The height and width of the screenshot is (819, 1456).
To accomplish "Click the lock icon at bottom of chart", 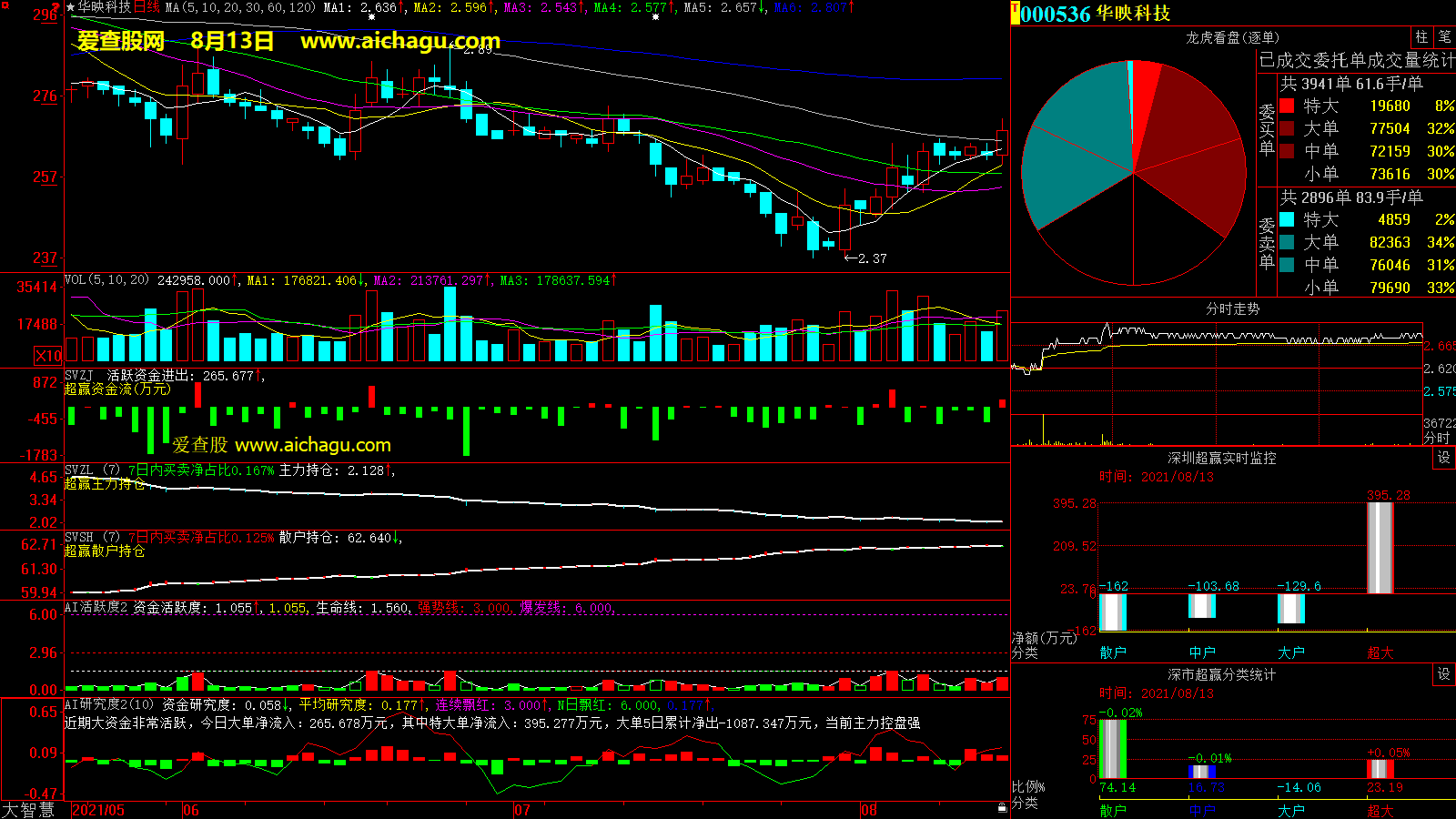I will pos(1002,807).
